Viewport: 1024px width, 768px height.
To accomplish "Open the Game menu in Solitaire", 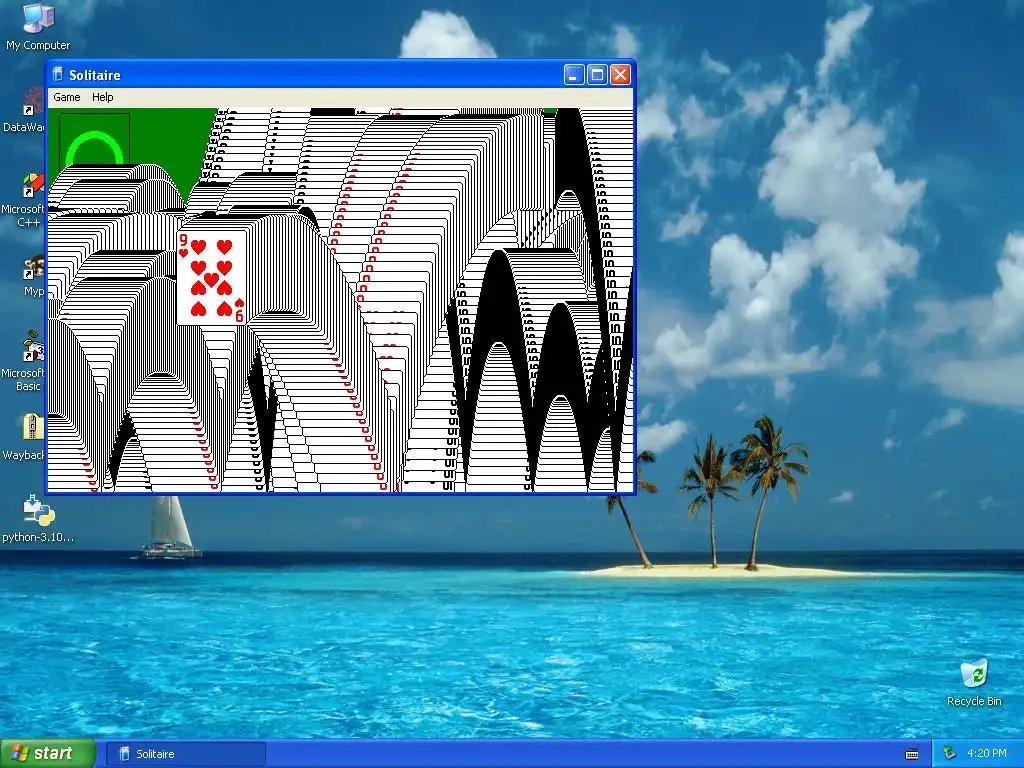I will (x=67, y=97).
